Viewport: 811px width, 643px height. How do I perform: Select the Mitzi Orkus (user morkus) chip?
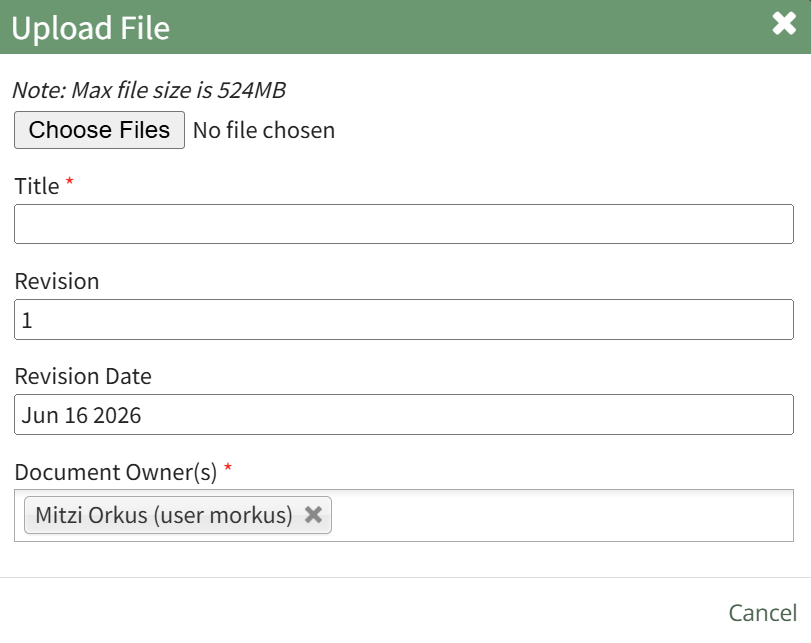[164, 515]
